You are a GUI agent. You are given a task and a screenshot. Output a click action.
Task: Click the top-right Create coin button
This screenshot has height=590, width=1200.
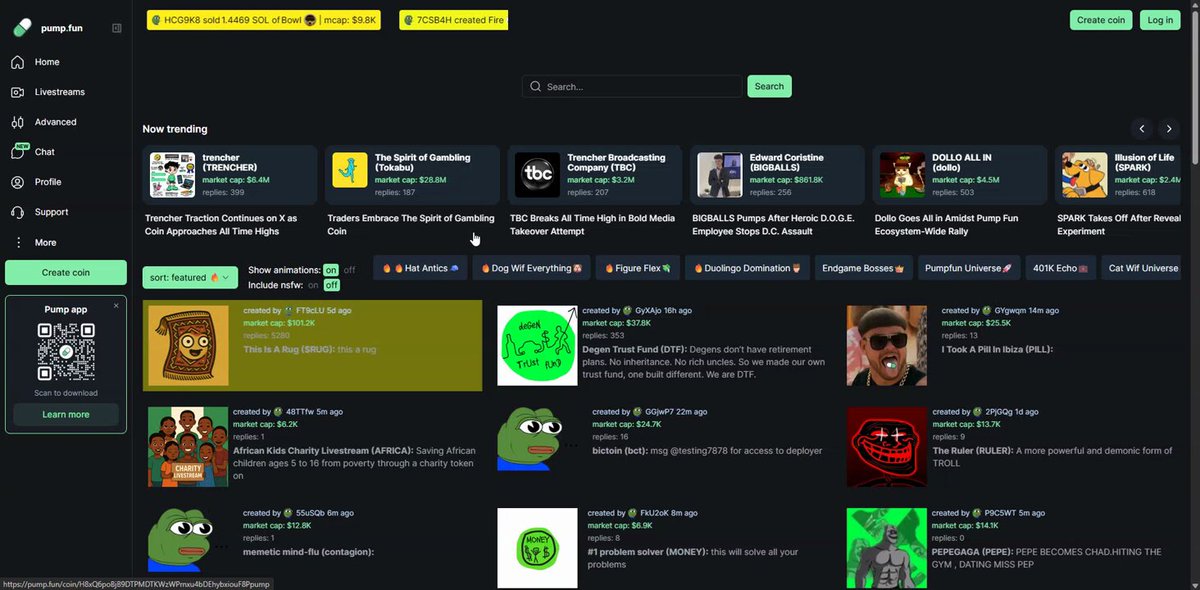(1101, 20)
